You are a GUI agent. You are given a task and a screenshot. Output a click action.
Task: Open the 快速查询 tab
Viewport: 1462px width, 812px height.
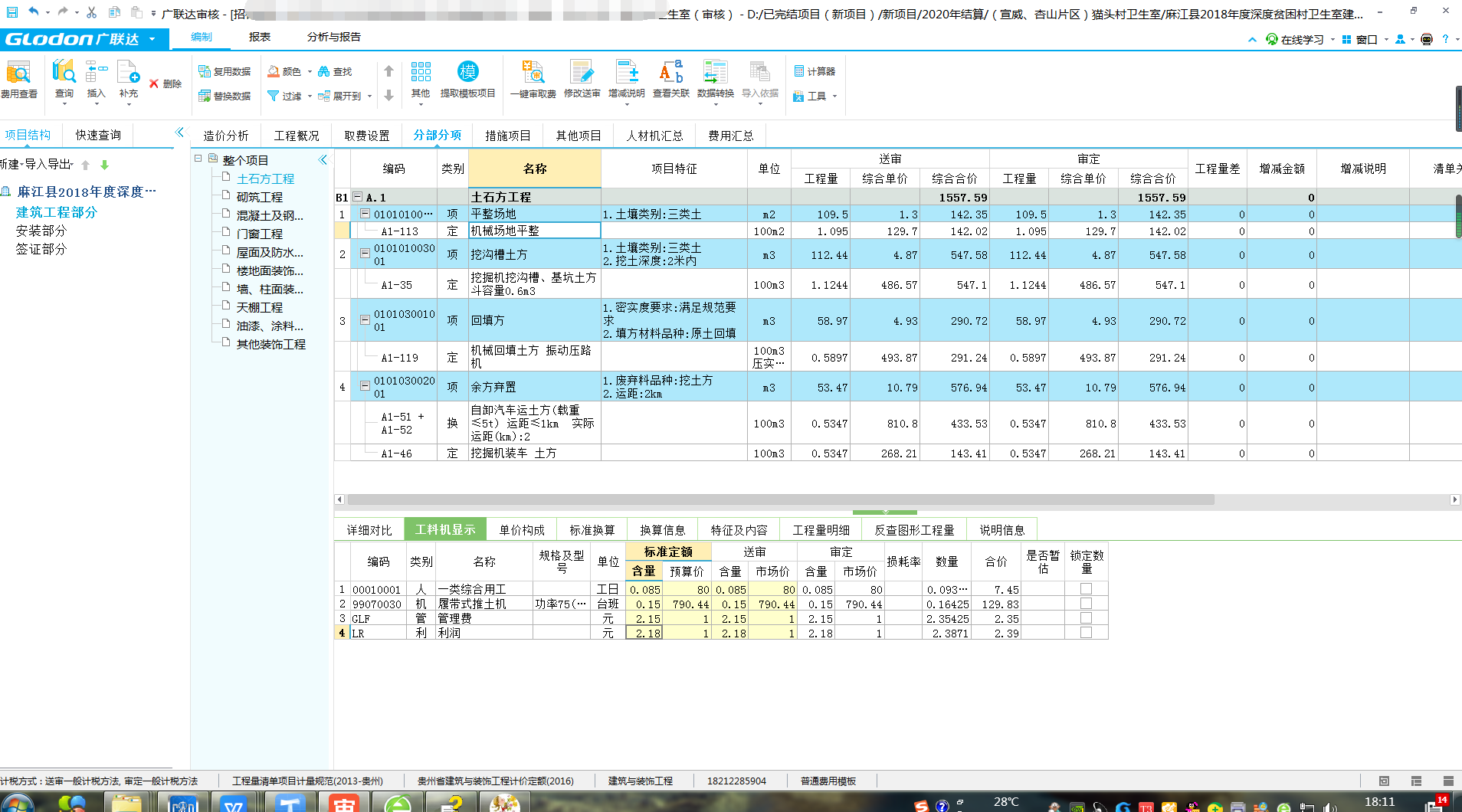pos(98,135)
